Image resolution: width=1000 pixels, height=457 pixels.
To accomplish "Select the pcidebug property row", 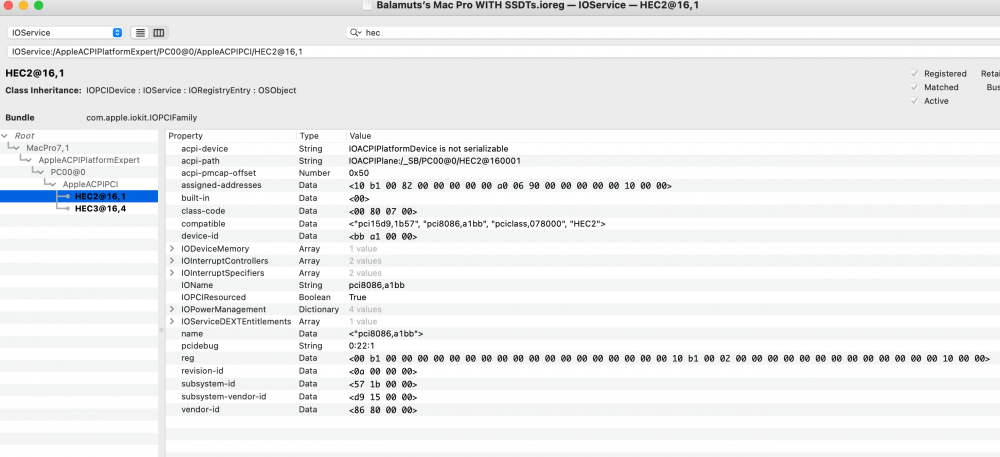I will click(583, 345).
